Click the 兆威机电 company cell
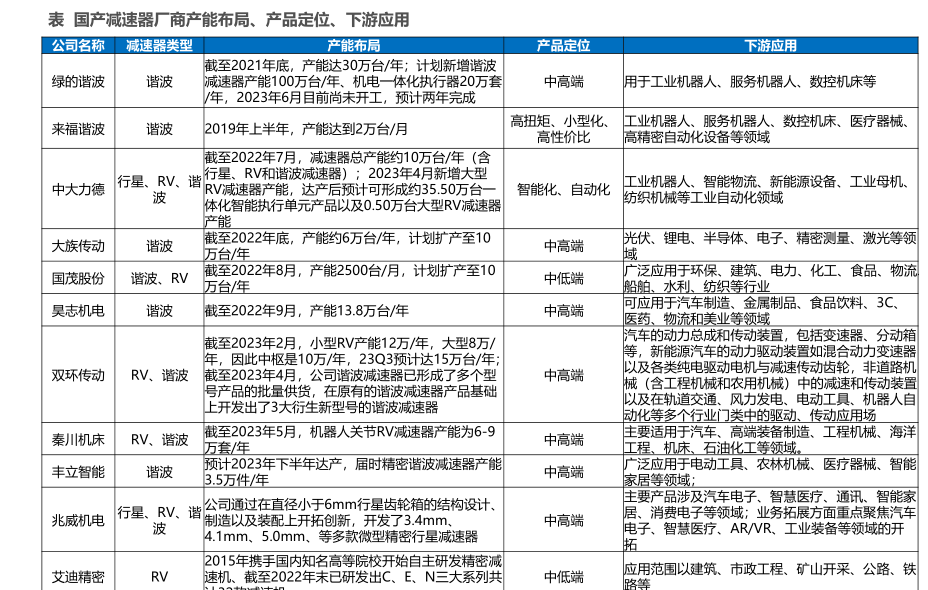This screenshot has width=928, height=590. 78,520
